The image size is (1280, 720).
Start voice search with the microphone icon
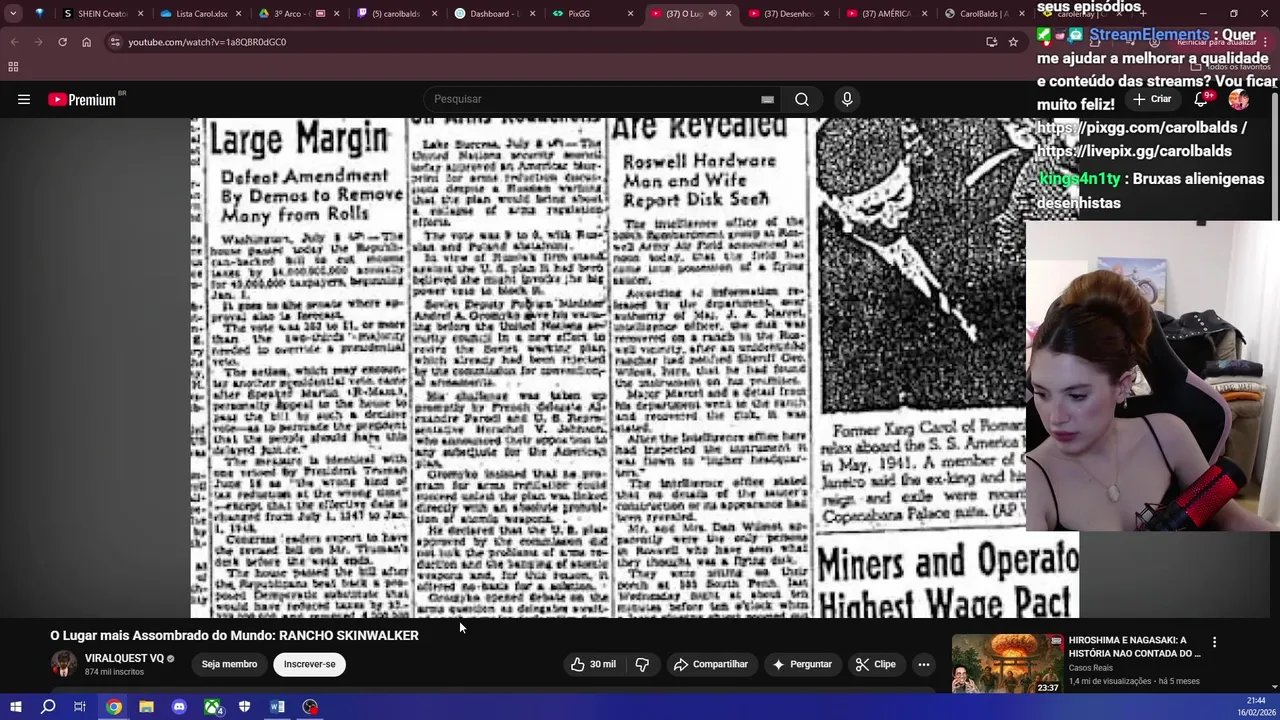[x=847, y=99]
